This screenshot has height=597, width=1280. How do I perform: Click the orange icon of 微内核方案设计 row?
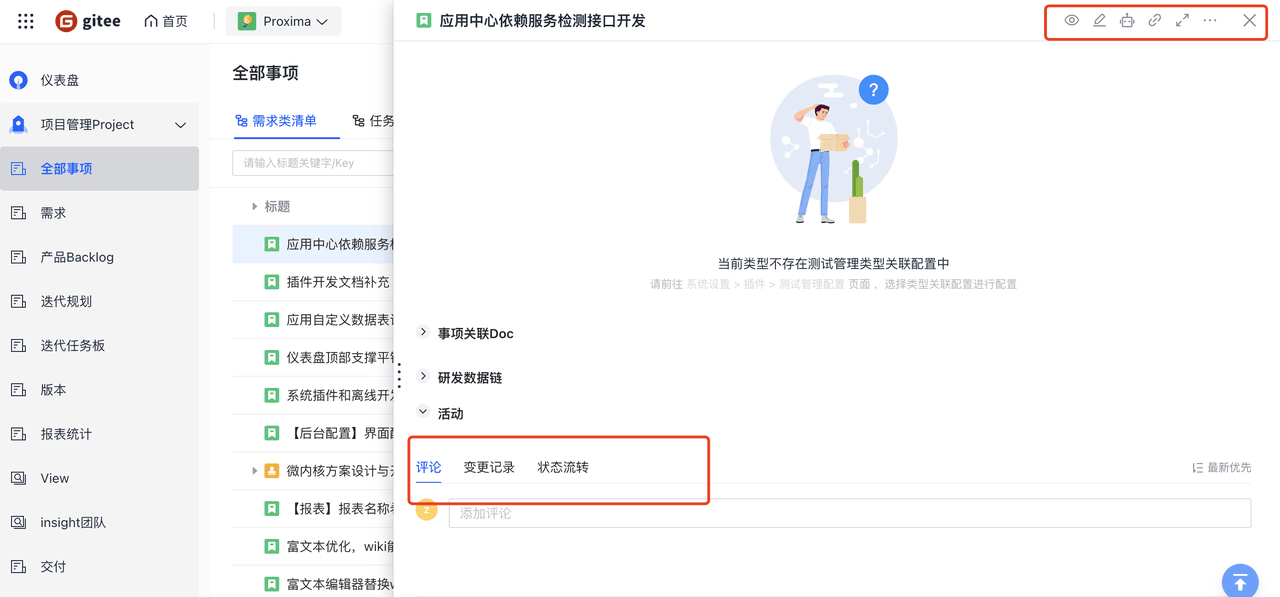coord(271,471)
